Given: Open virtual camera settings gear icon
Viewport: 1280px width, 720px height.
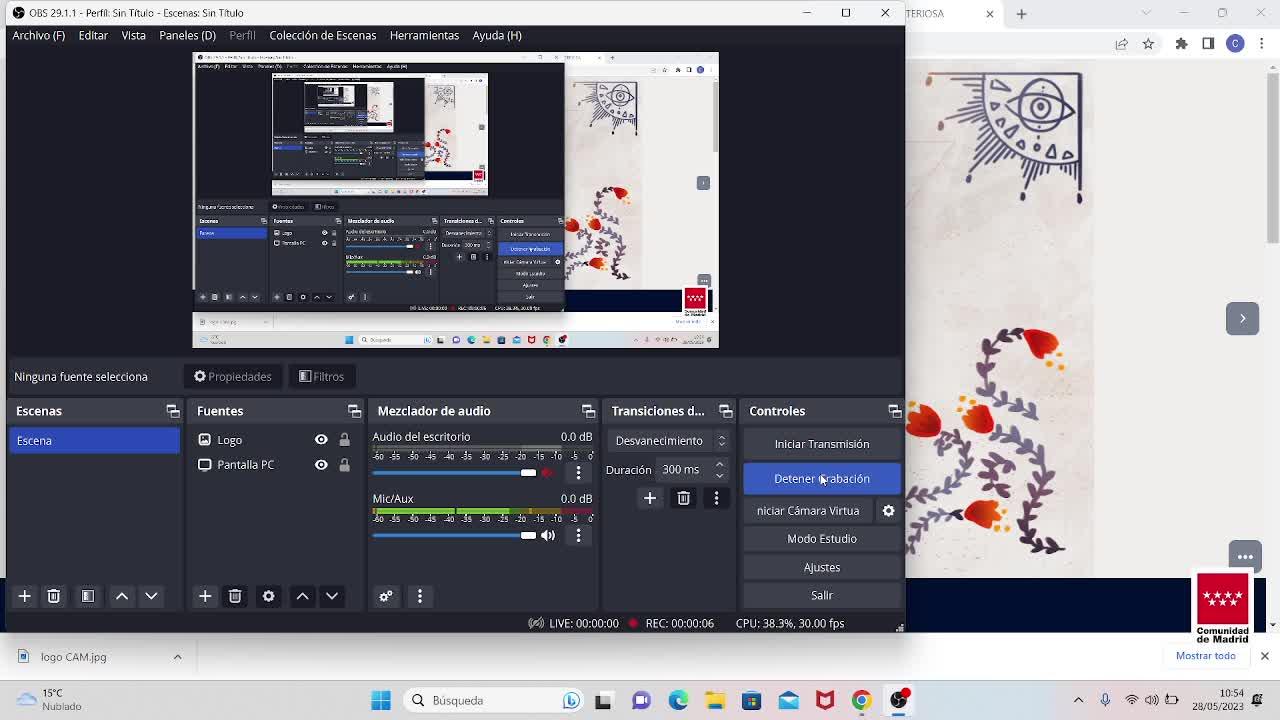Looking at the screenshot, I should click(x=888, y=511).
